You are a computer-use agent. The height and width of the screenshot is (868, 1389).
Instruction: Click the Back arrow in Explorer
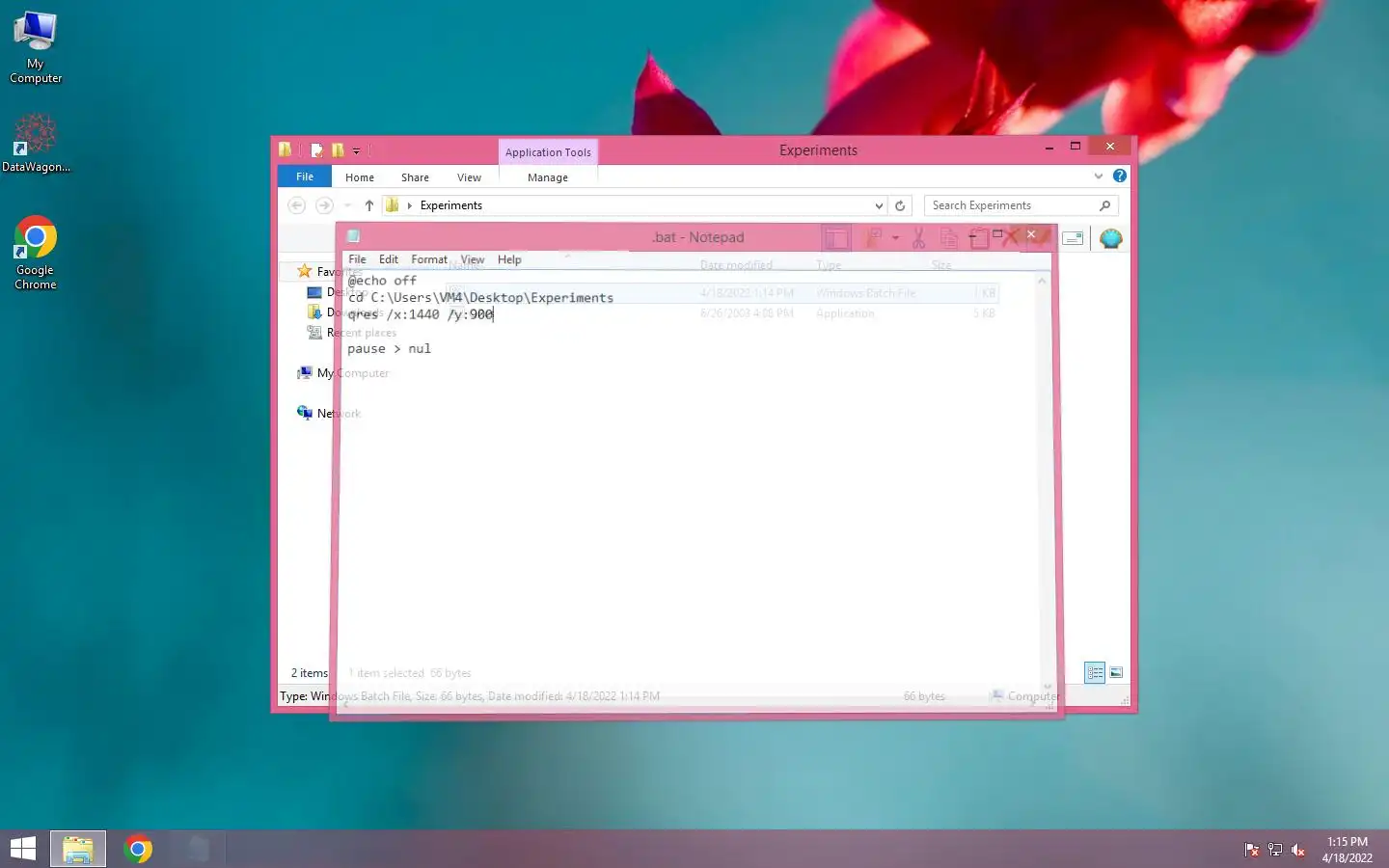pos(297,205)
